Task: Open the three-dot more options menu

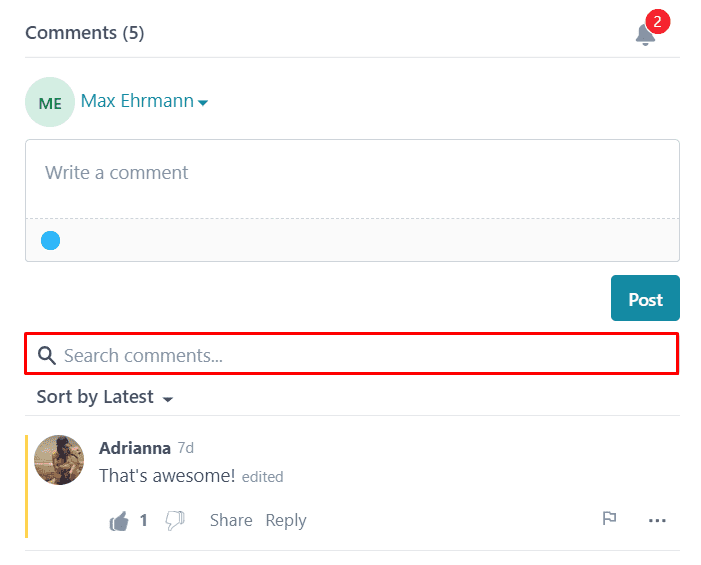Action: point(657,520)
